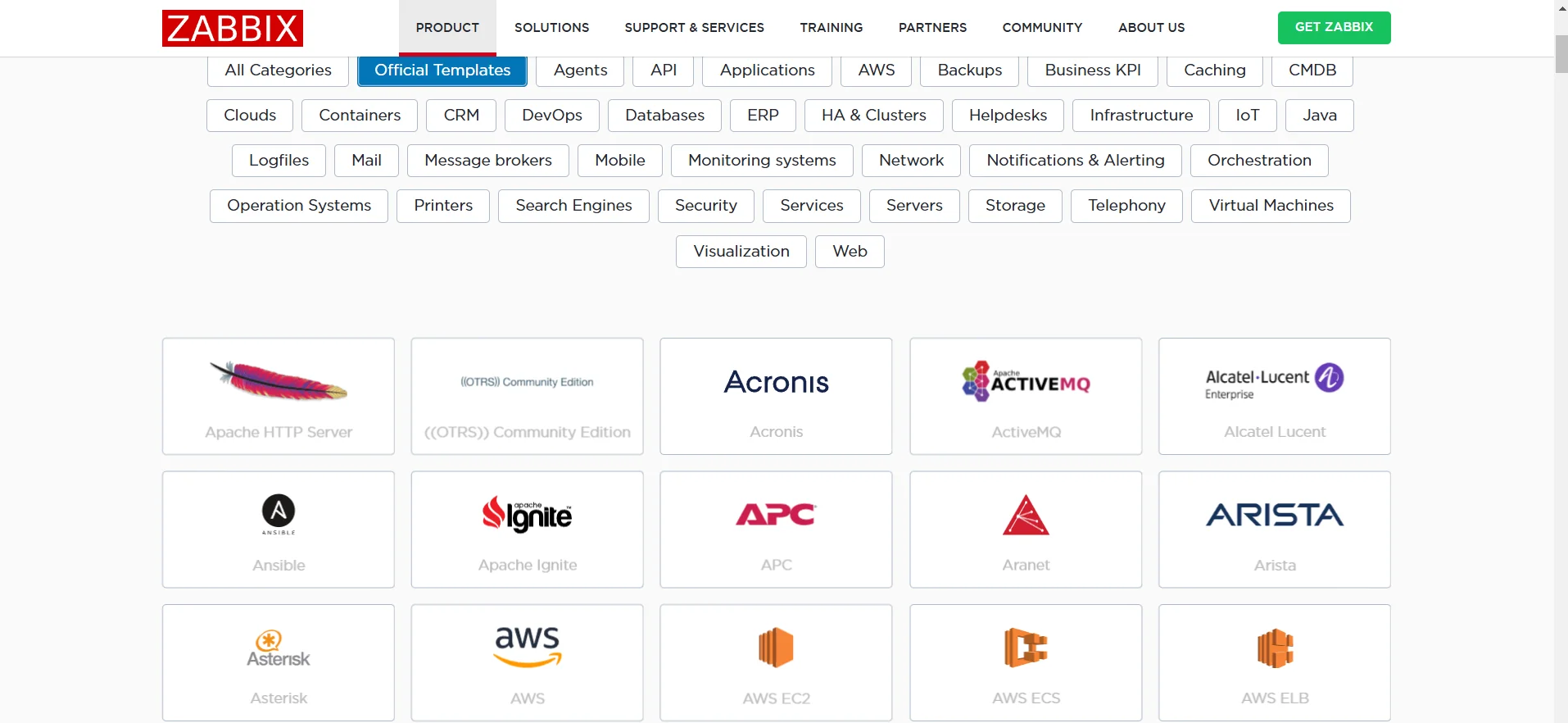Image resolution: width=1568 pixels, height=723 pixels.
Task: Select the Orchestration category
Action: tap(1259, 161)
